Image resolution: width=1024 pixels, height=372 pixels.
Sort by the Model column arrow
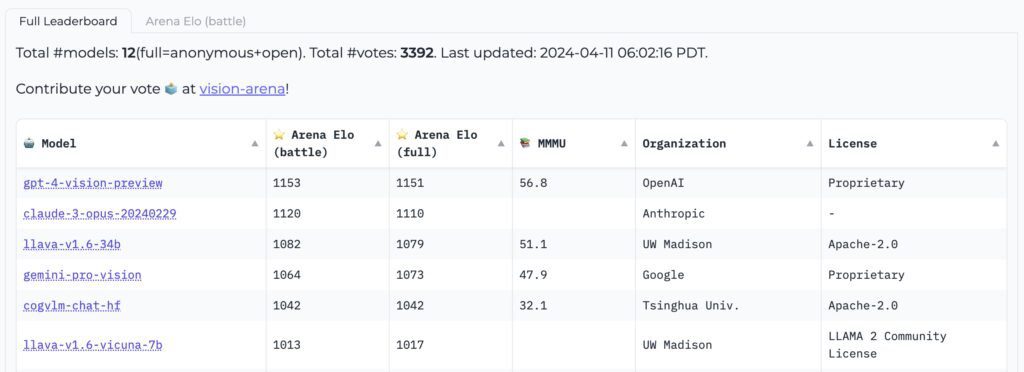click(x=255, y=144)
